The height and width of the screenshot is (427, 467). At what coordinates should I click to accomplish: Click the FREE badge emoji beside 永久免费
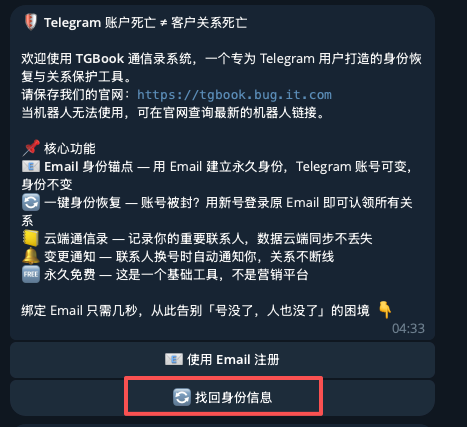31,274
